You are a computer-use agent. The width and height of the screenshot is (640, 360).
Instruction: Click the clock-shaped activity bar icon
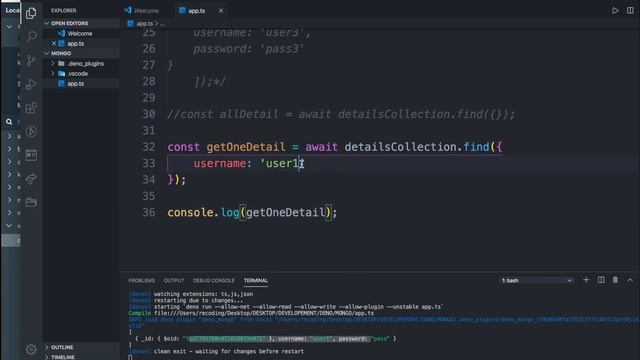31,131
